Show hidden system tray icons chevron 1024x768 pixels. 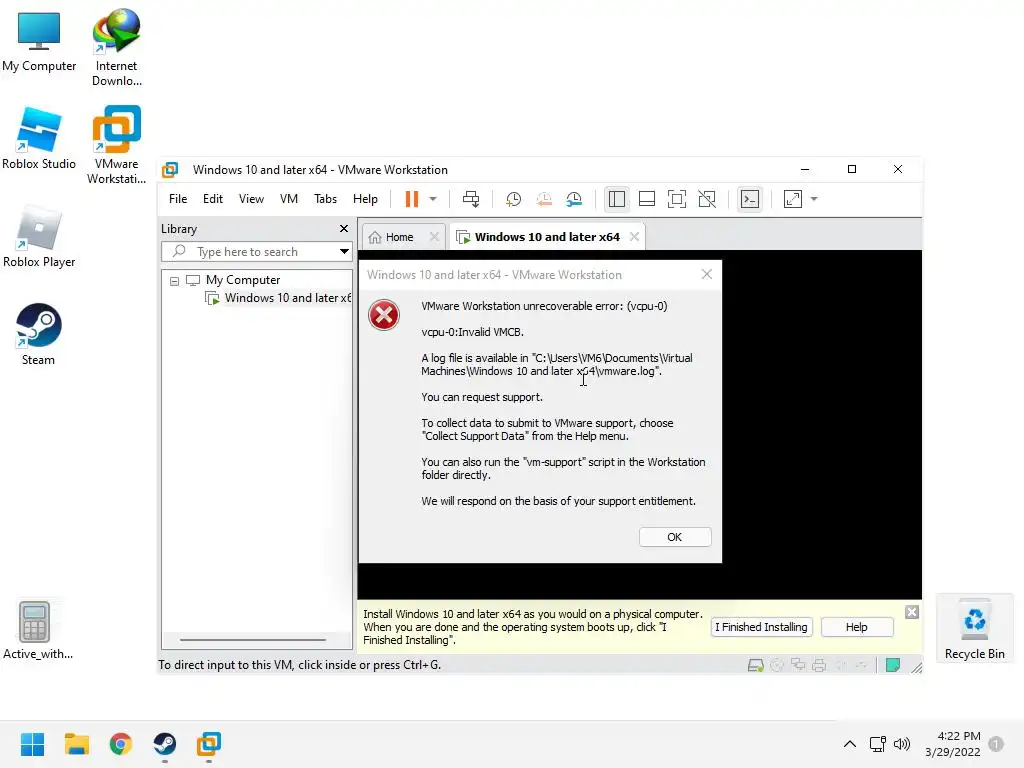click(850, 744)
